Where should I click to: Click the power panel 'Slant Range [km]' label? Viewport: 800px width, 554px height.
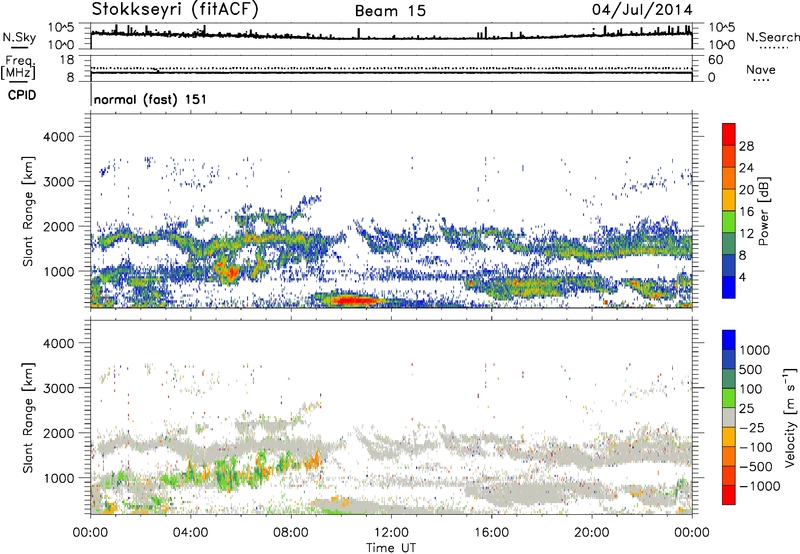[28, 211]
